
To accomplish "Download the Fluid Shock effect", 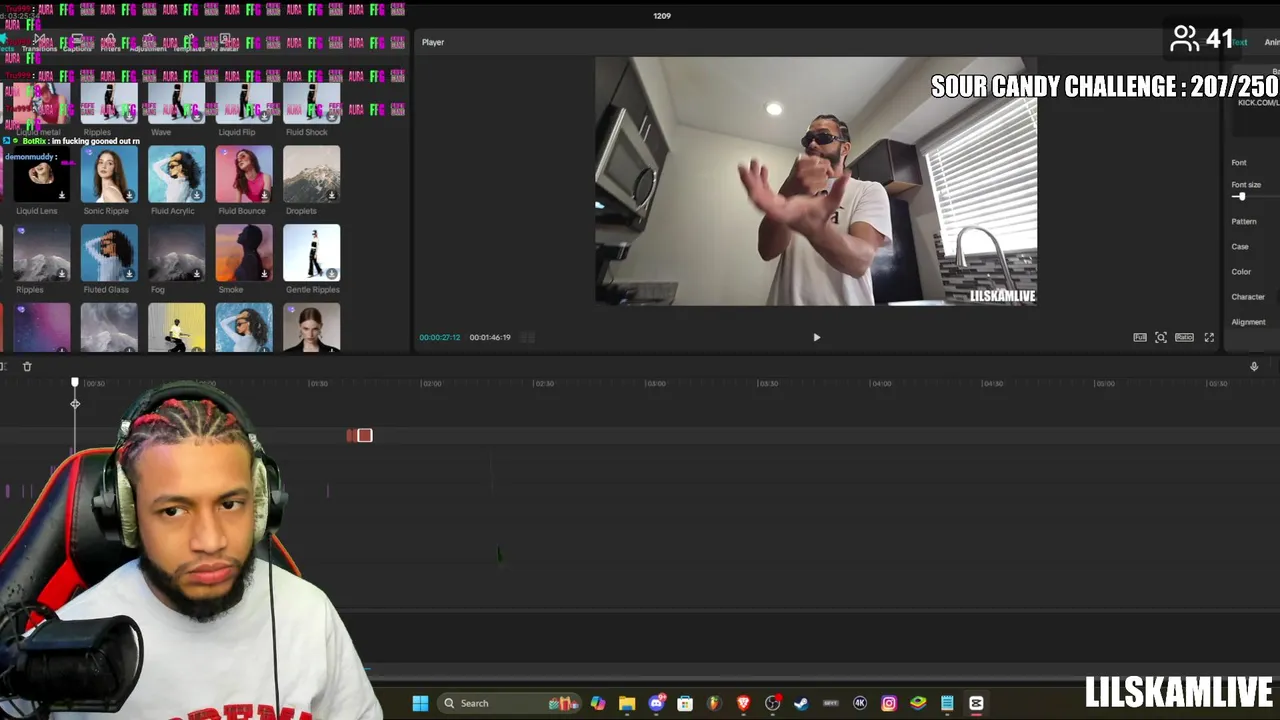I will pyautogui.click(x=331, y=116).
